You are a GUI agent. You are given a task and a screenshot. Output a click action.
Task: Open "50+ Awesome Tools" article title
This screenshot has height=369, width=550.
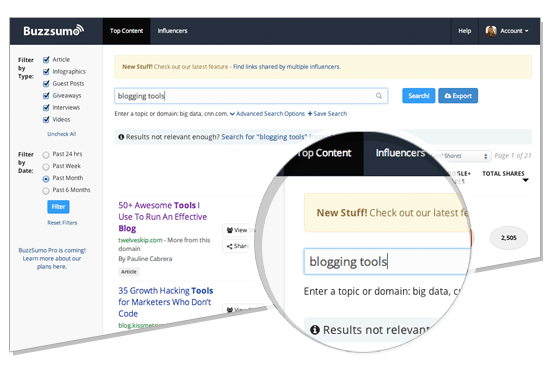coord(162,217)
